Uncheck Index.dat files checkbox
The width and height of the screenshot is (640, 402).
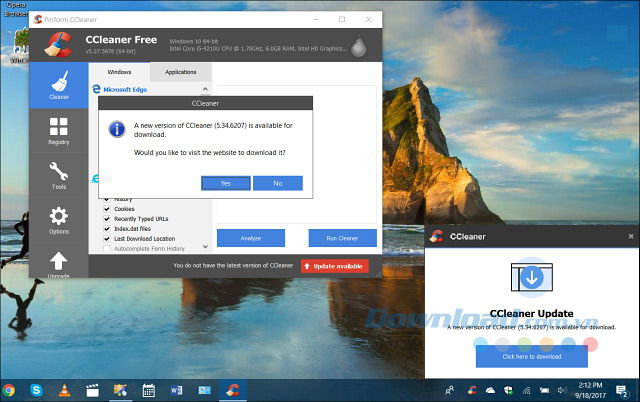tap(107, 229)
